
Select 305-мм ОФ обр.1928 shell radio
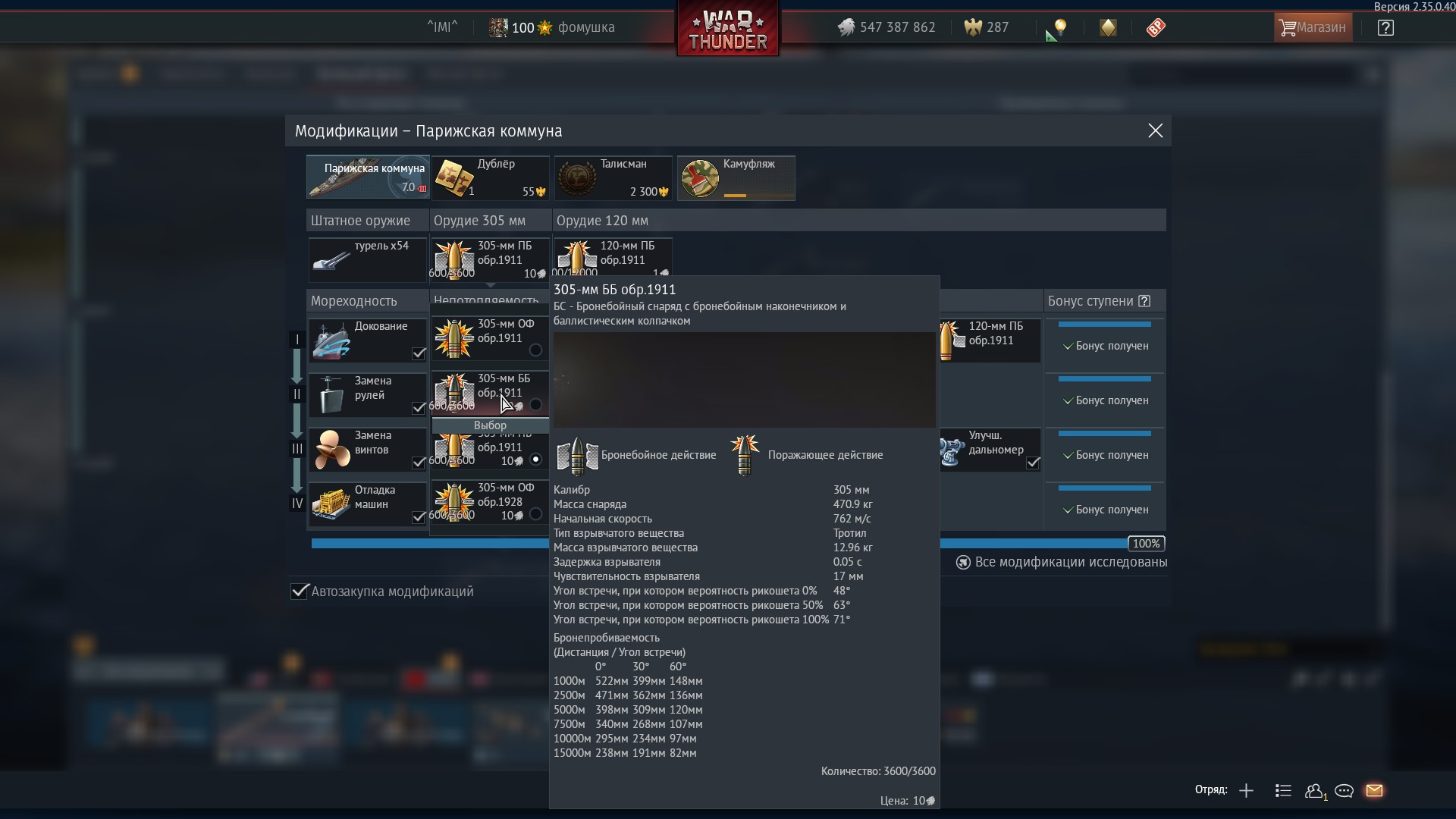535,514
